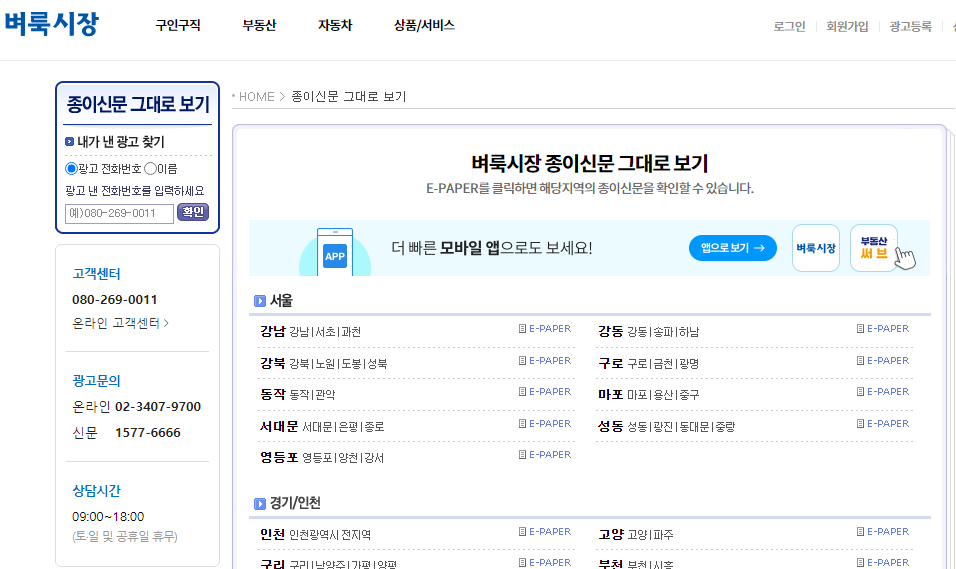Click the 로그인 link
956x569 pixels.
[789, 27]
